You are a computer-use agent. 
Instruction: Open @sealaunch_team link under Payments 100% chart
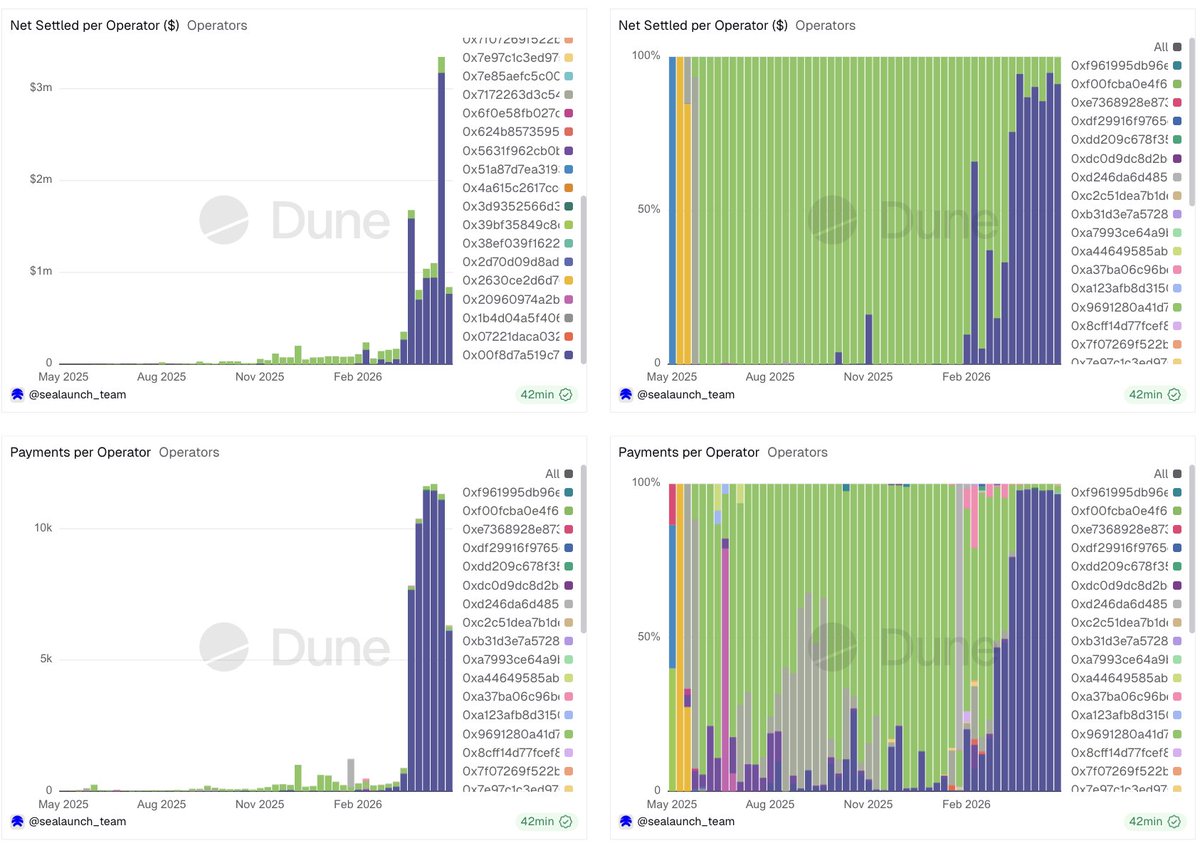coord(687,821)
